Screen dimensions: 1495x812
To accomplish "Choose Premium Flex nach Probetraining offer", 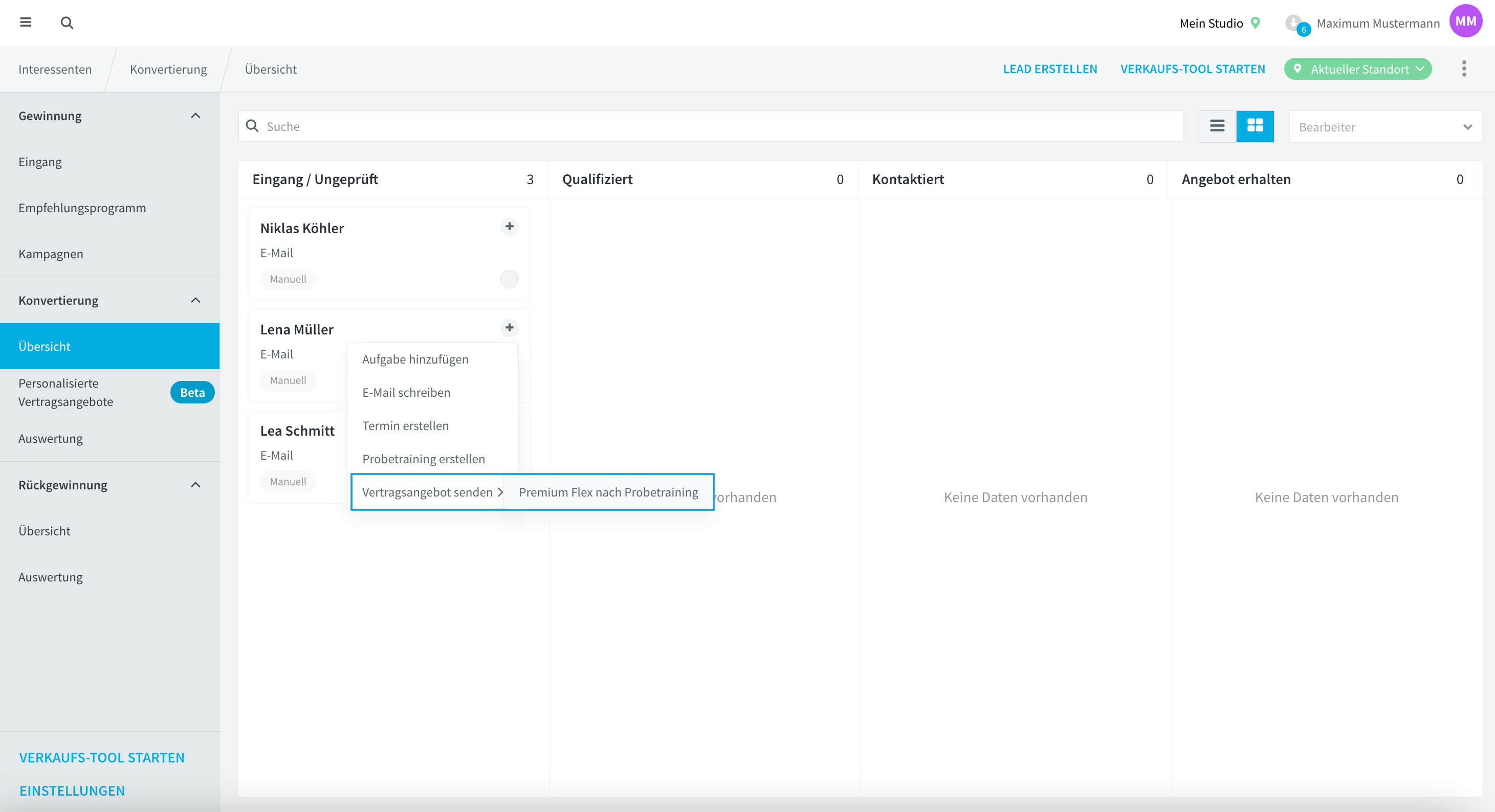I will pos(608,492).
